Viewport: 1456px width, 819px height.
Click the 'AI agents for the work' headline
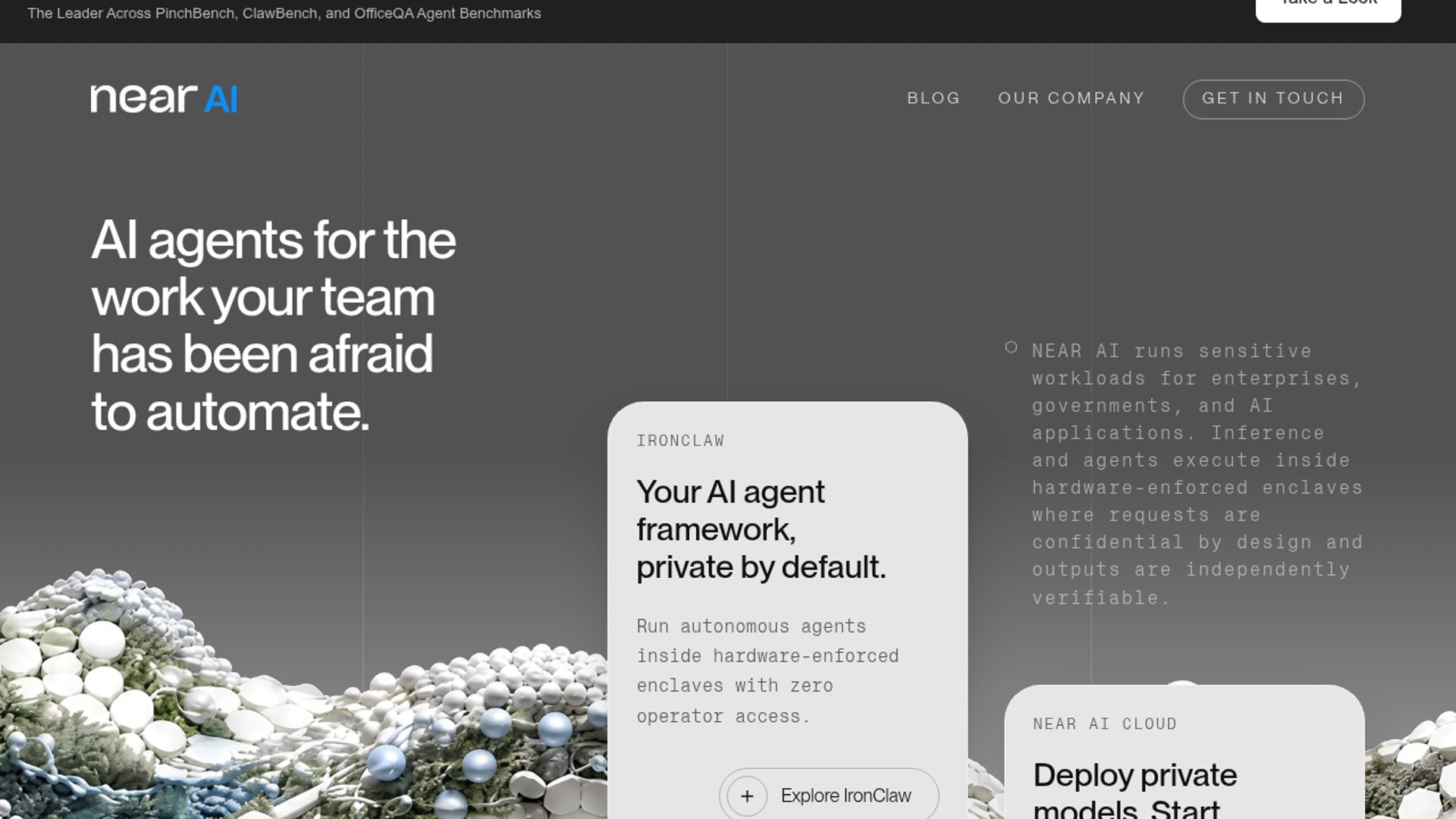click(x=274, y=325)
